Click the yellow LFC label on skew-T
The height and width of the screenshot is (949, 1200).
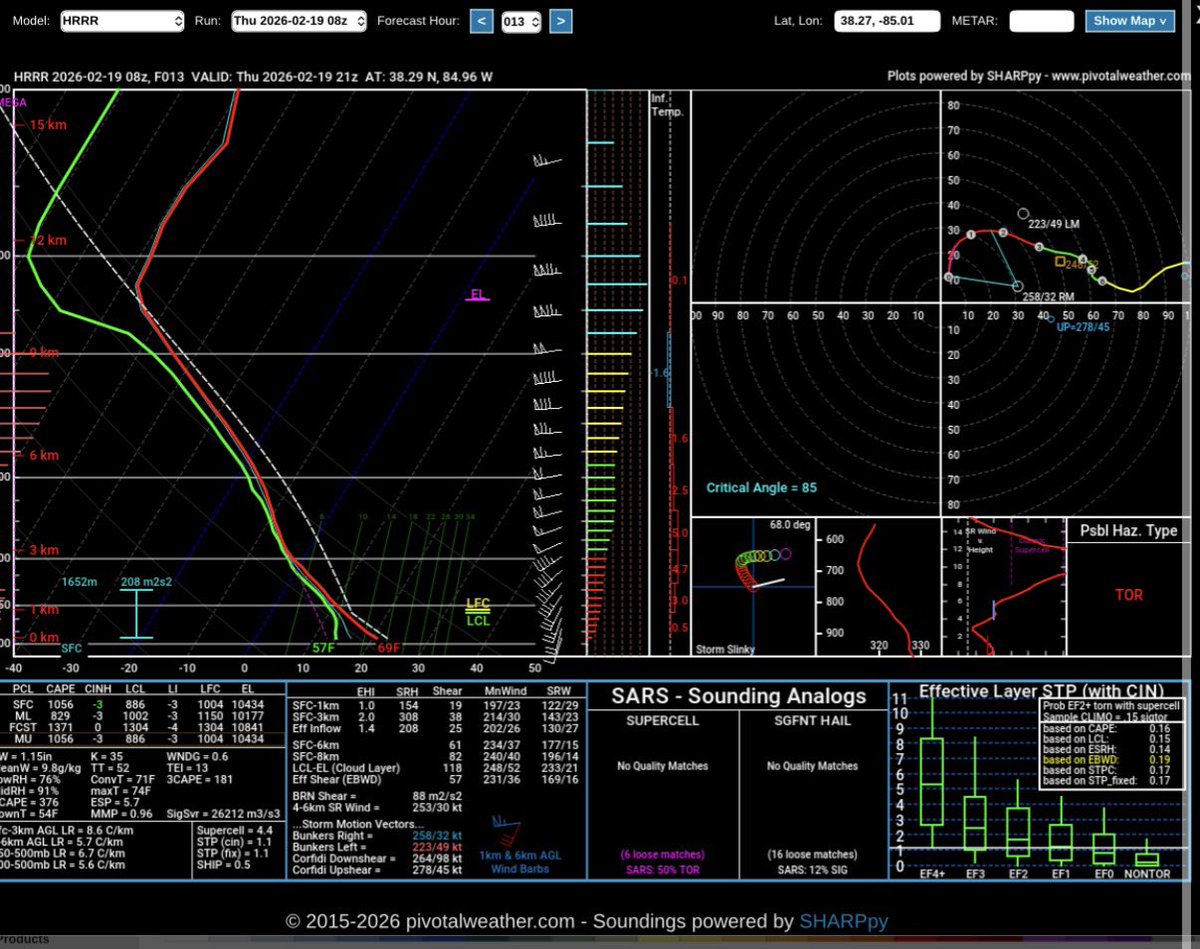479,604
